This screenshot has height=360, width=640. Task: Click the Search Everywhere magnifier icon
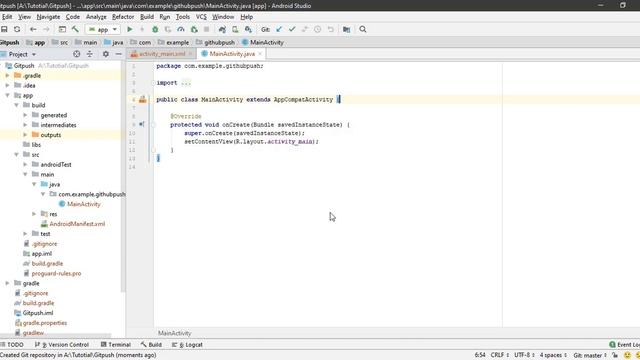pyautogui.click(x=363, y=29)
